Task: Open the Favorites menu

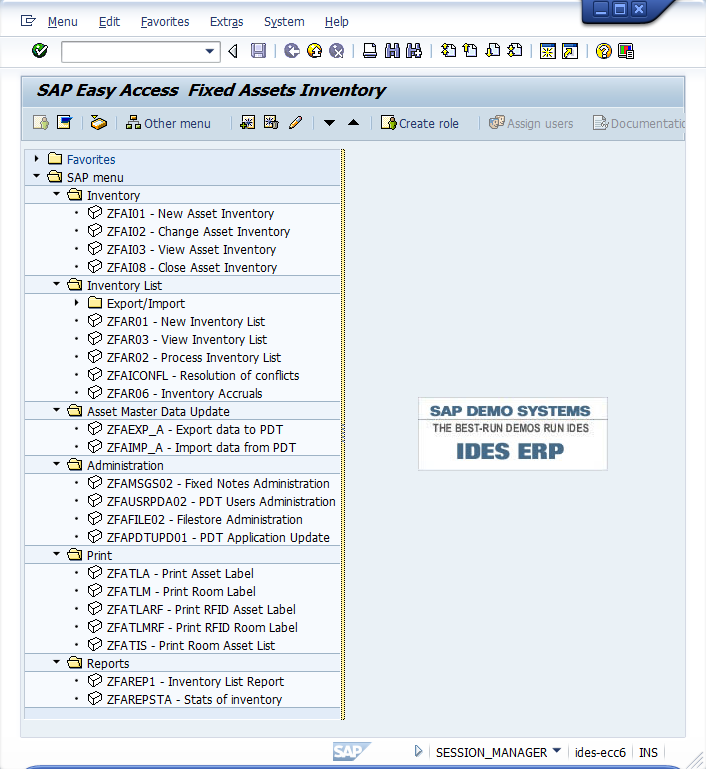Action: coord(165,22)
